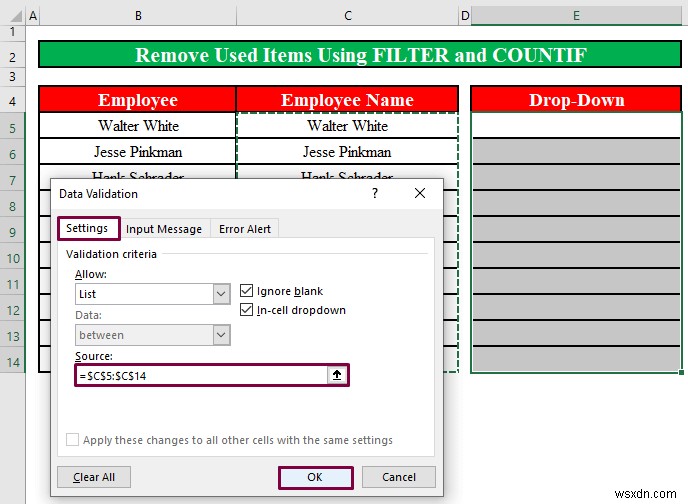
Task: Click the Walter White cell in Employee column
Action: [138, 126]
